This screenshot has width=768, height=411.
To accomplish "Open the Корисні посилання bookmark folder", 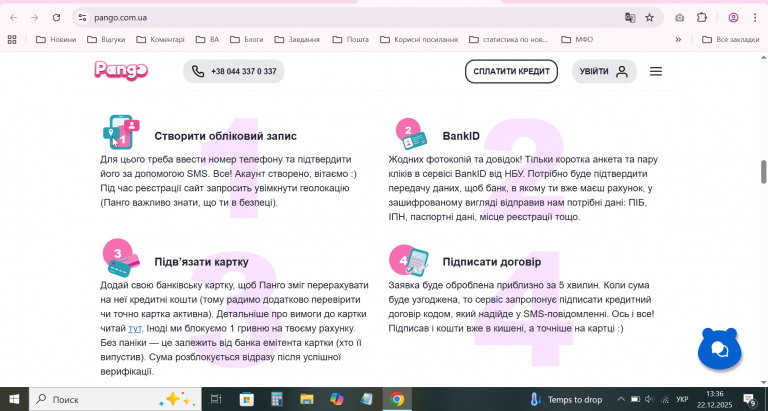I will click(419, 40).
